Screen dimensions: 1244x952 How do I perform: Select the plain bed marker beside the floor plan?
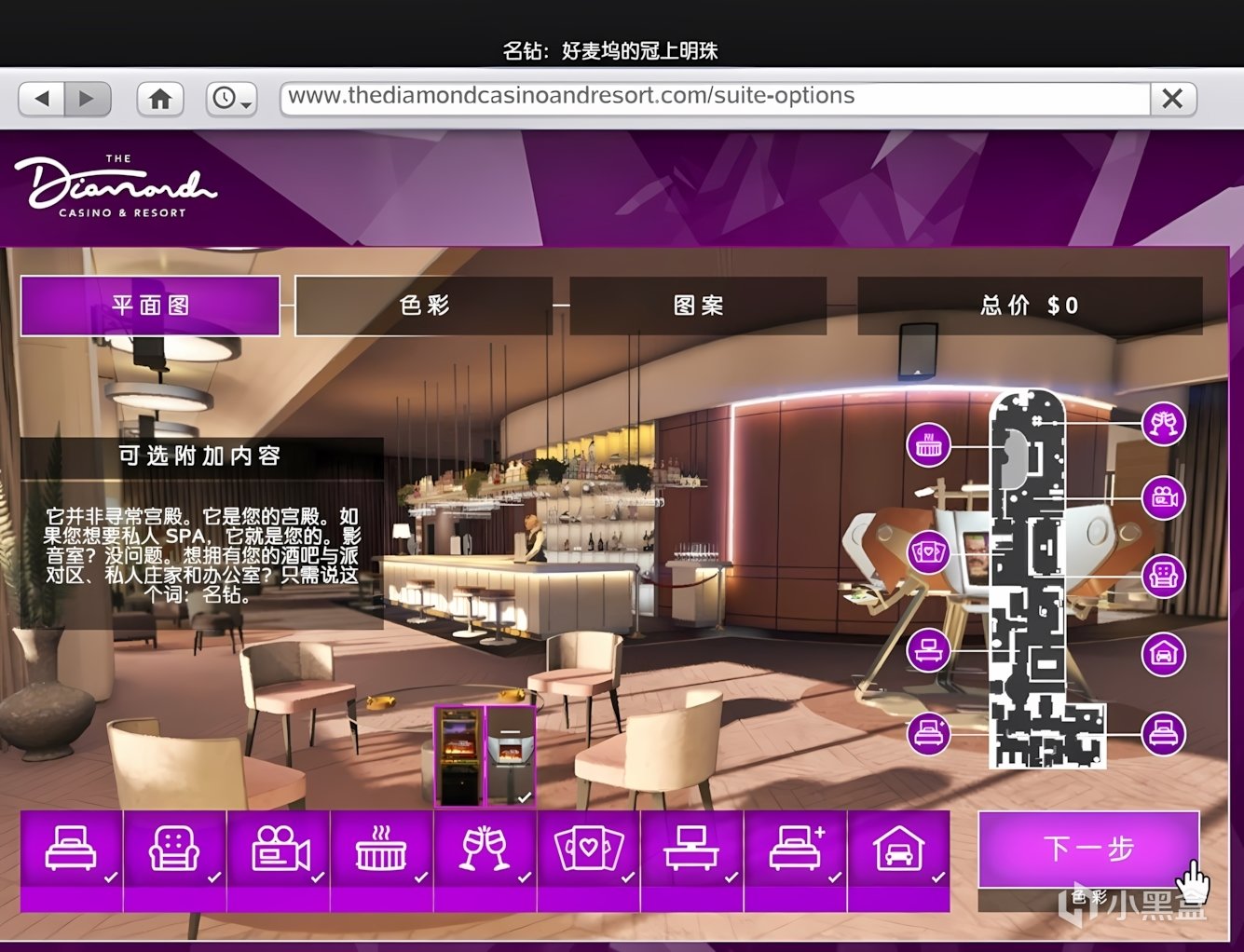[x=1164, y=733]
